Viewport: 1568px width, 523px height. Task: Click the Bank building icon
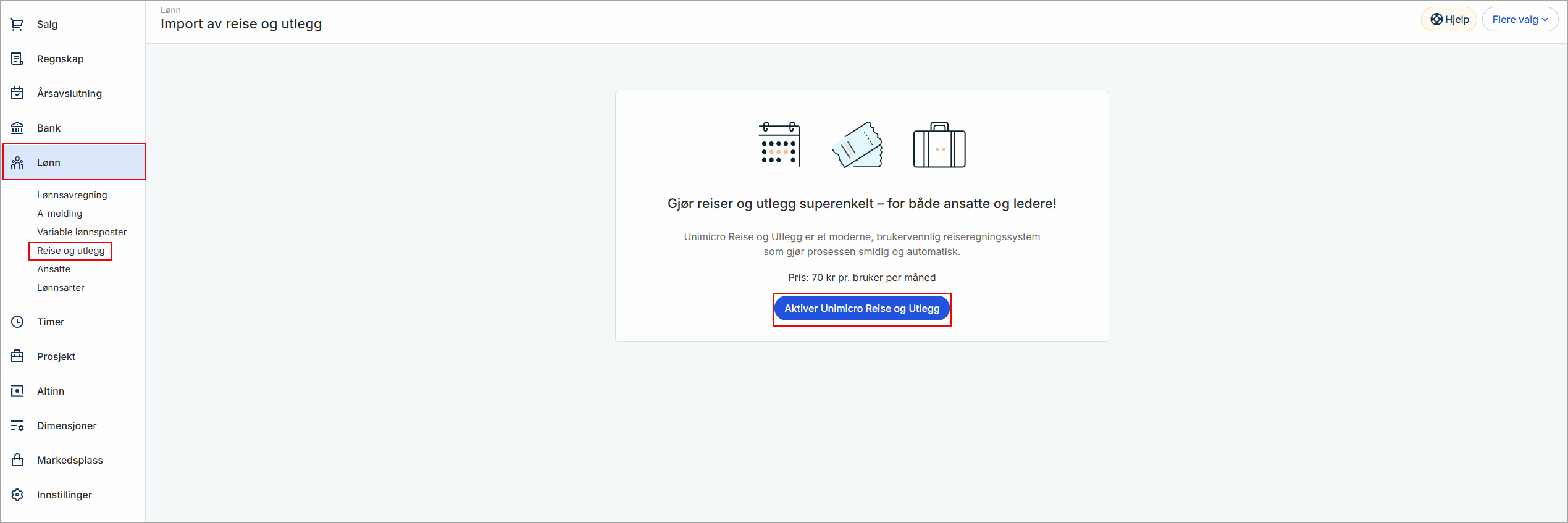coord(17,128)
